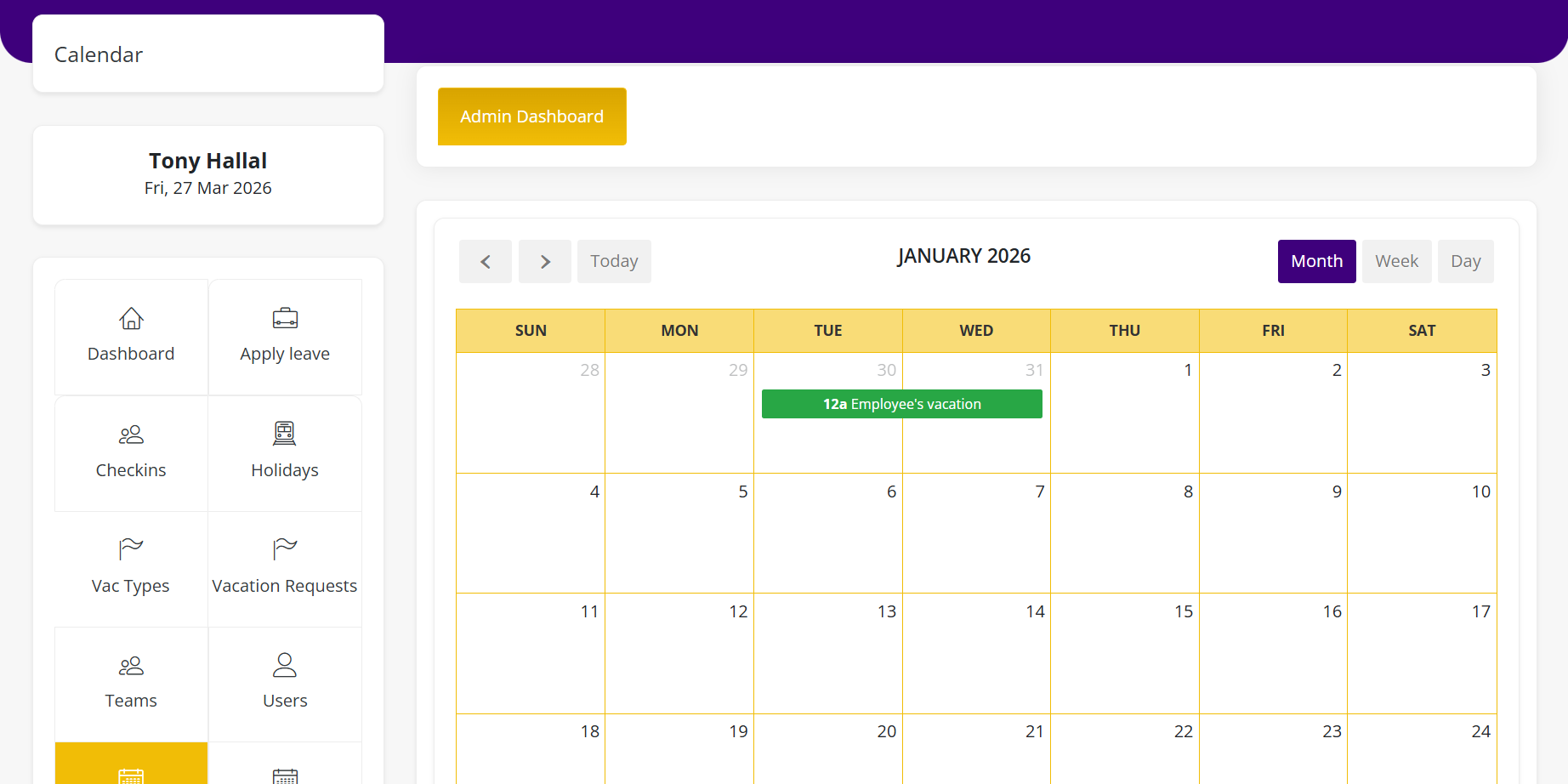The height and width of the screenshot is (784, 1568).
Task: Open the Dashboard house icon
Action: click(x=131, y=319)
